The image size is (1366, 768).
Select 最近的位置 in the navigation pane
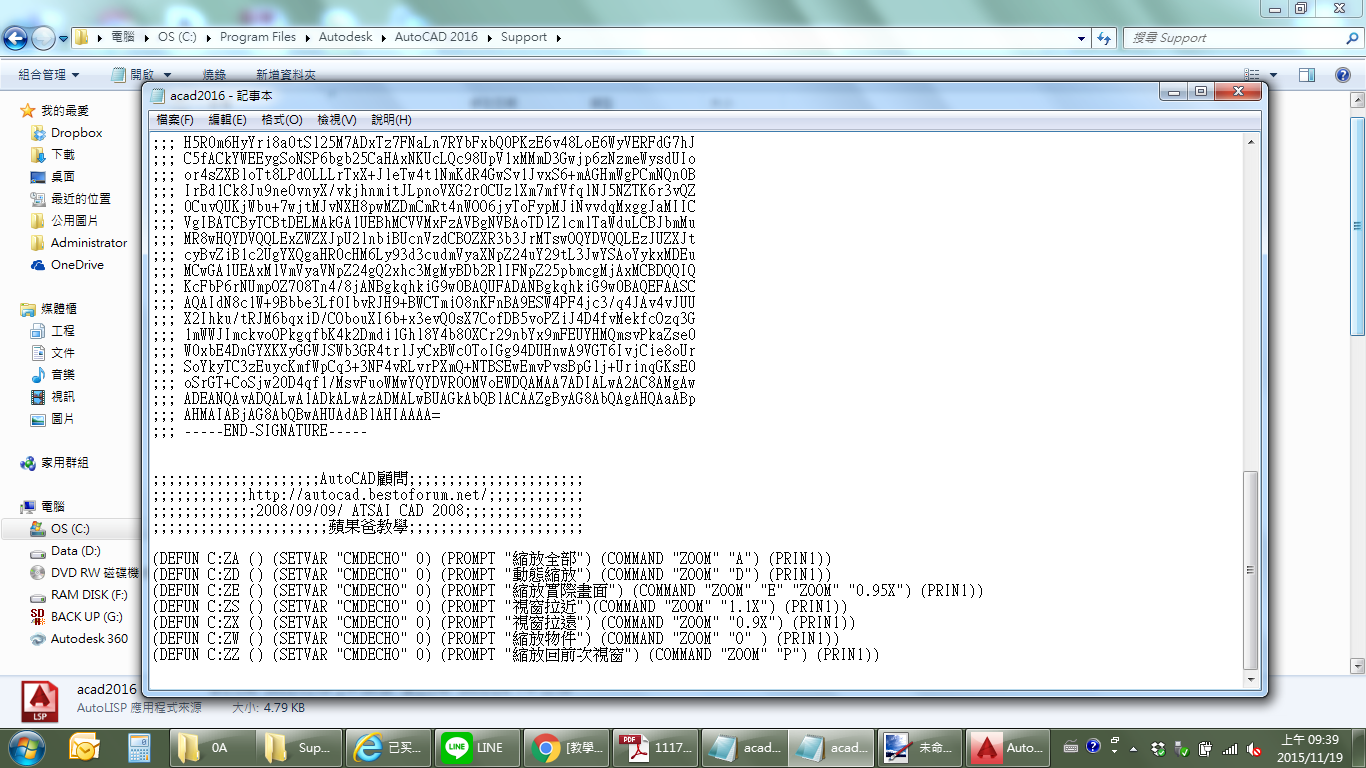[x=81, y=198]
